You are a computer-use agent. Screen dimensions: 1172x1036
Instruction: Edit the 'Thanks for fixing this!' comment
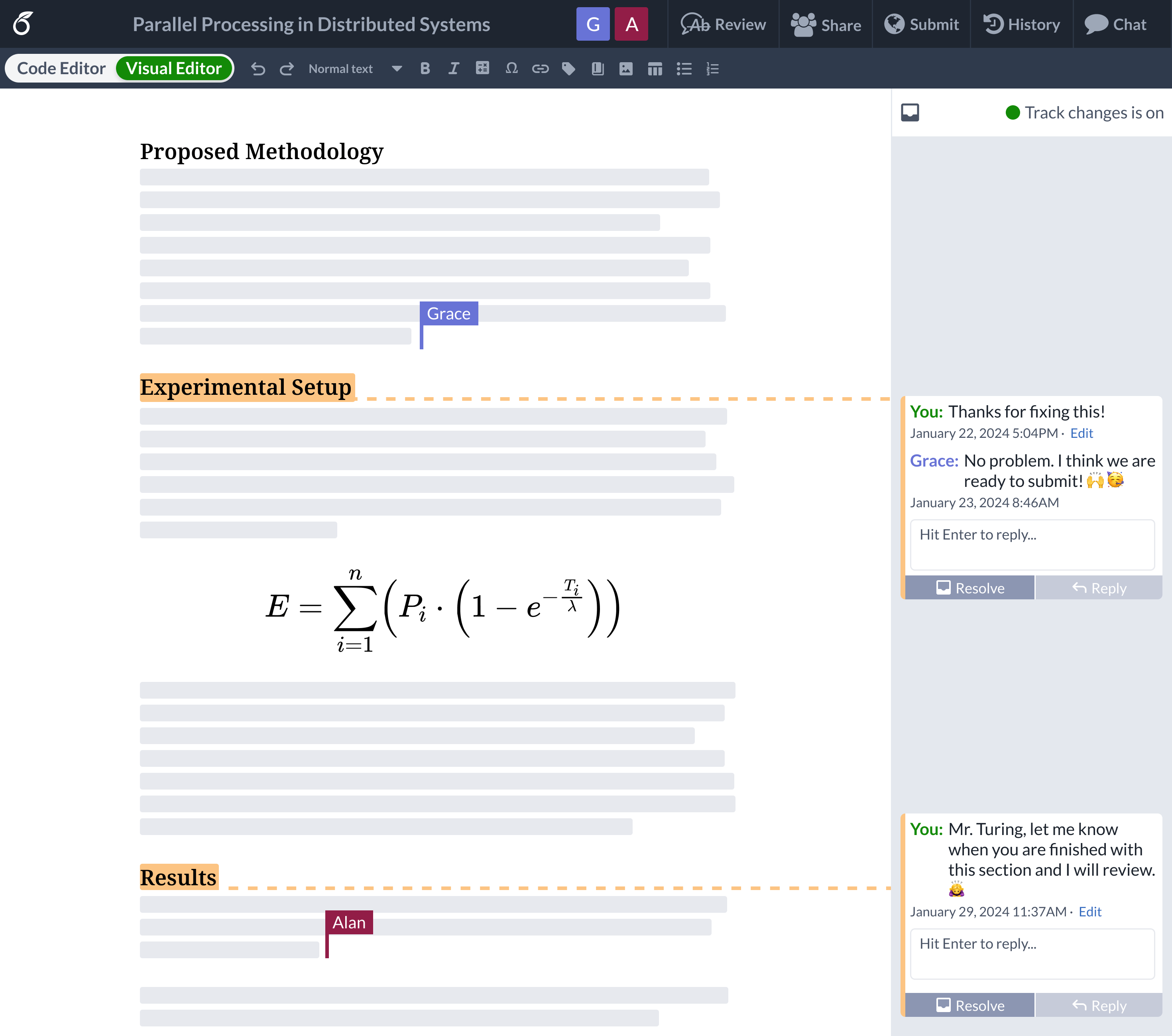(x=1082, y=433)
